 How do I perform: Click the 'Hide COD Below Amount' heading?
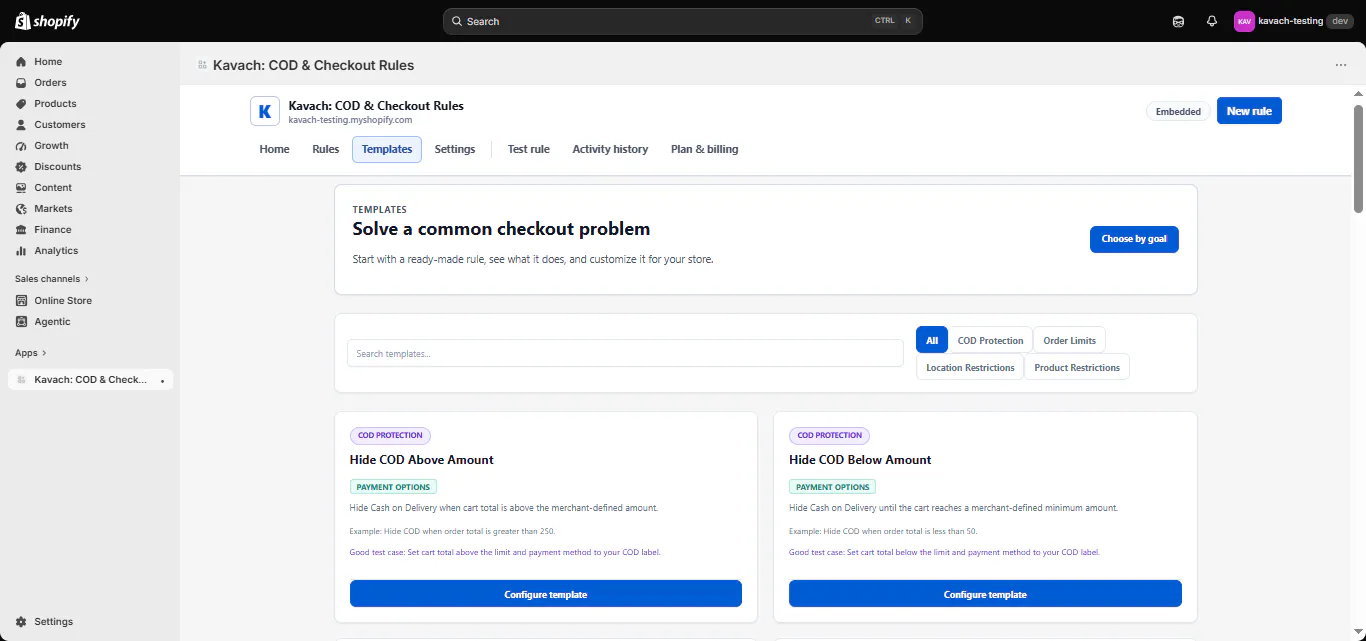860,460
